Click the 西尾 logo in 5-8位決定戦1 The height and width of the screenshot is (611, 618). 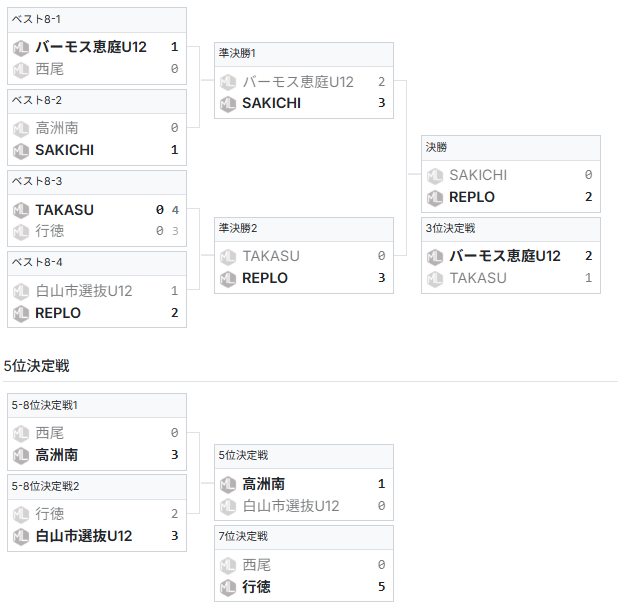(x=20, y=433)
